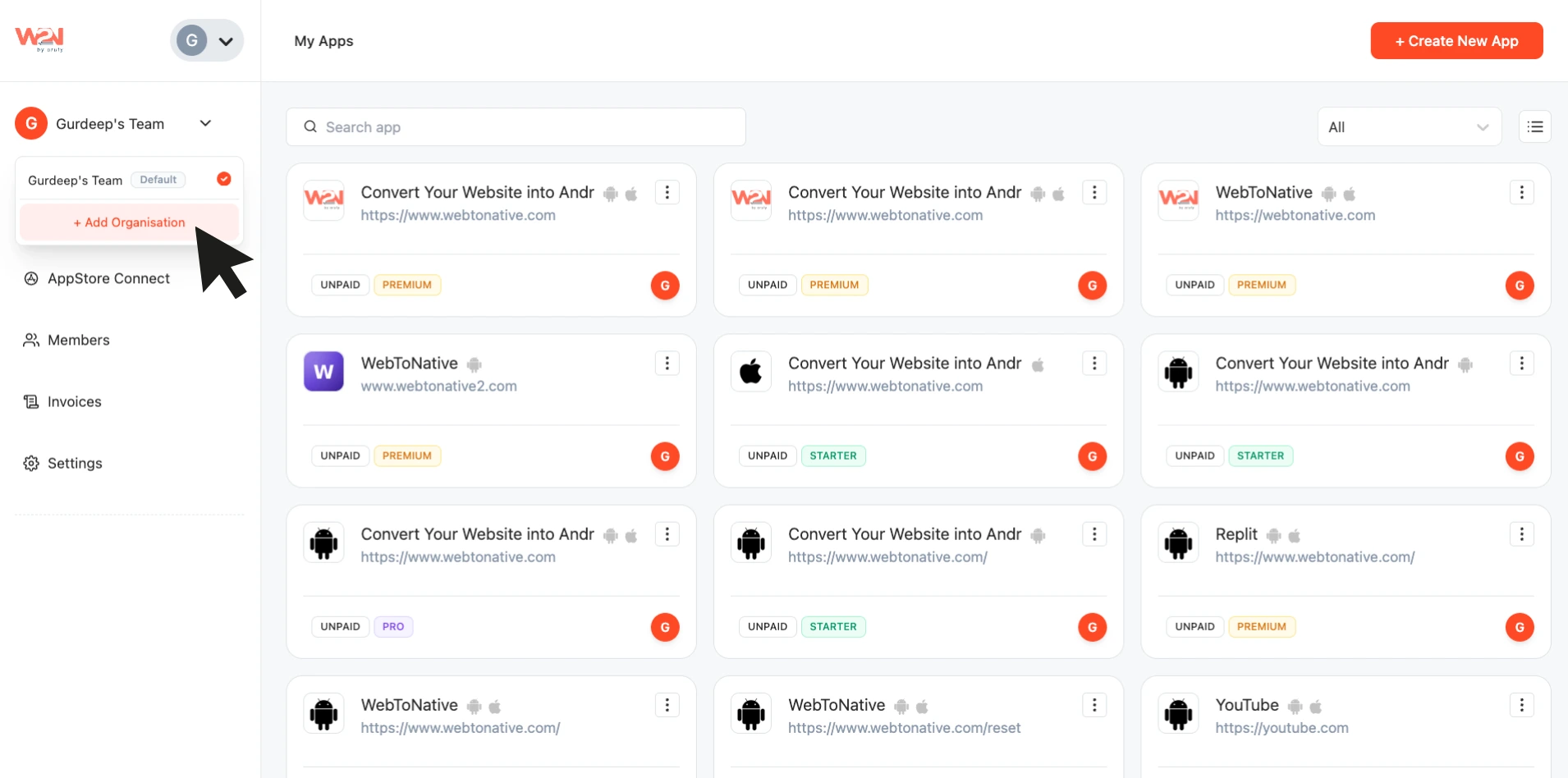This screenshot has width=1568, height=778.
Task: Open Invoices in the sidebar
Action: [74, 402]
